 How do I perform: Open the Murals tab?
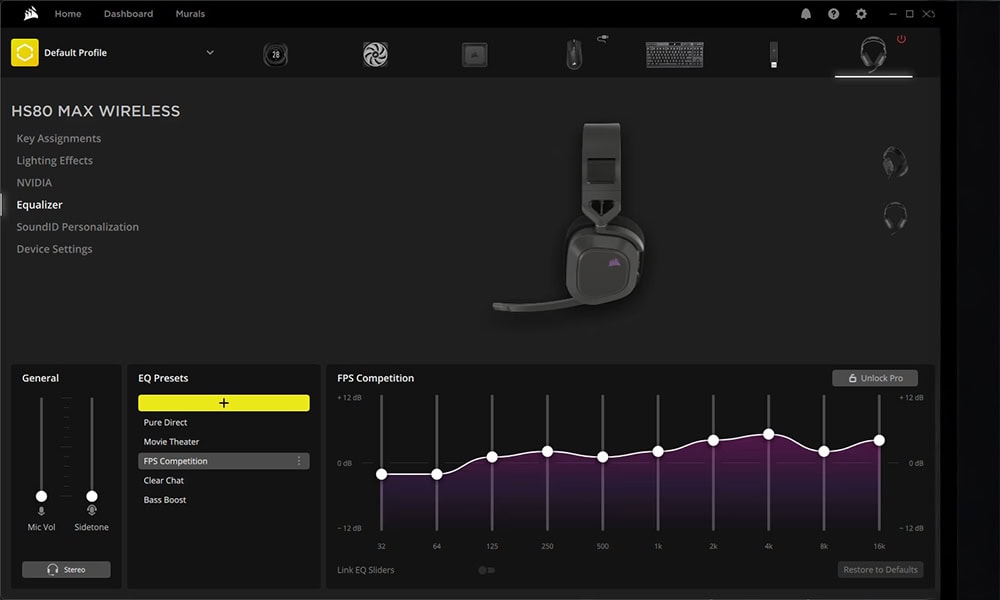coord(190,13)
